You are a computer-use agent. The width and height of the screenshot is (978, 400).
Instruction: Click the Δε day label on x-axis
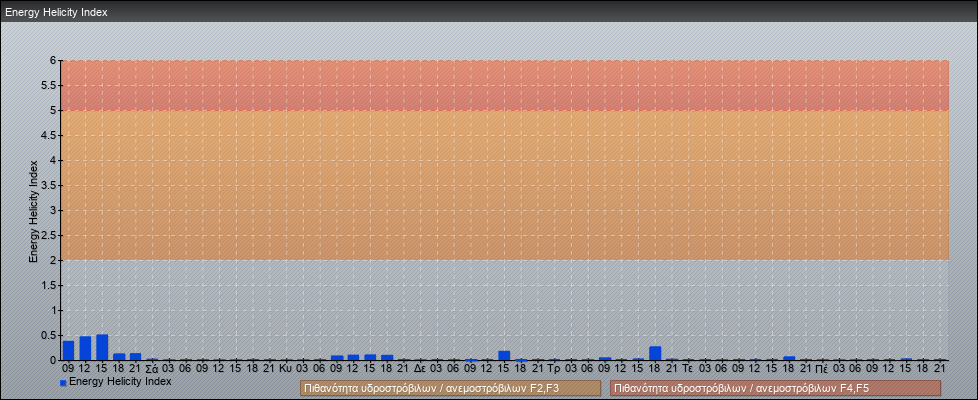tap(420, 368)
